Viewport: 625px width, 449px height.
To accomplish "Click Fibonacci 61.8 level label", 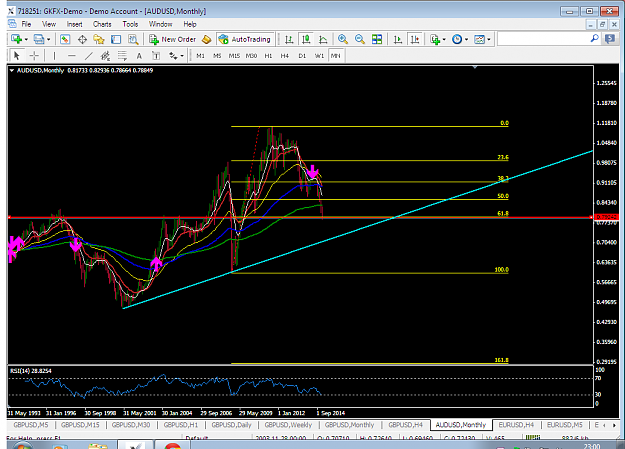I will (x=503, y=213).
